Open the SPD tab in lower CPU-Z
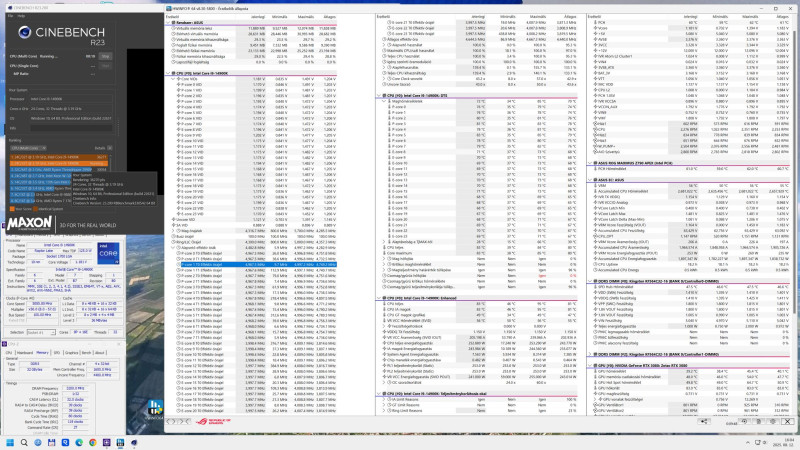The image size is (800, 450). [x=57, y=353]
